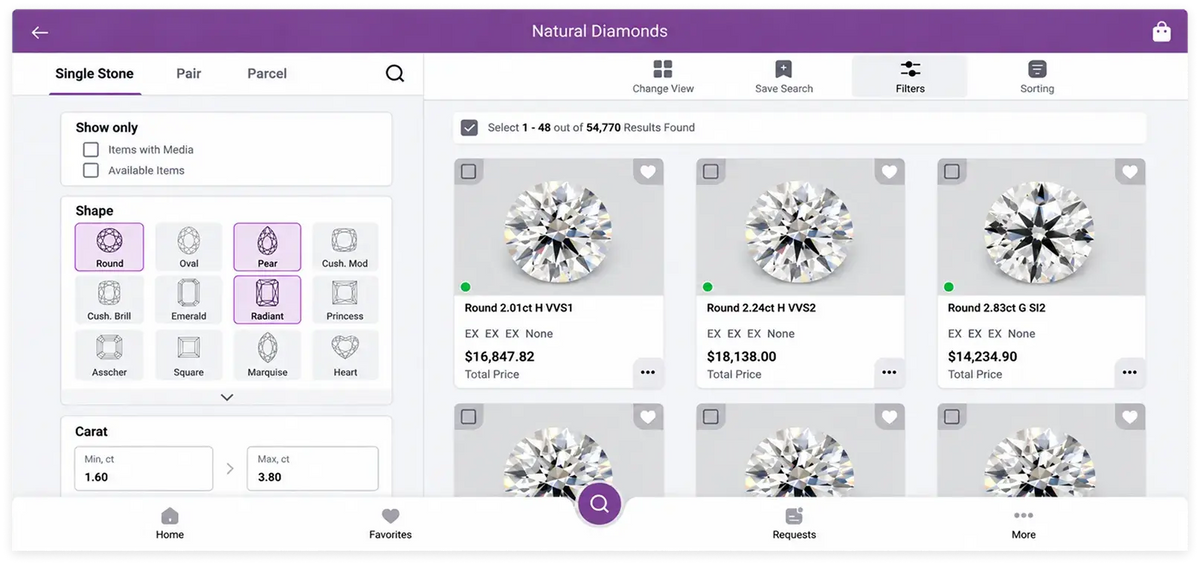Click the Round 2.01ct H VVS1 title

[x=519, y=308]
